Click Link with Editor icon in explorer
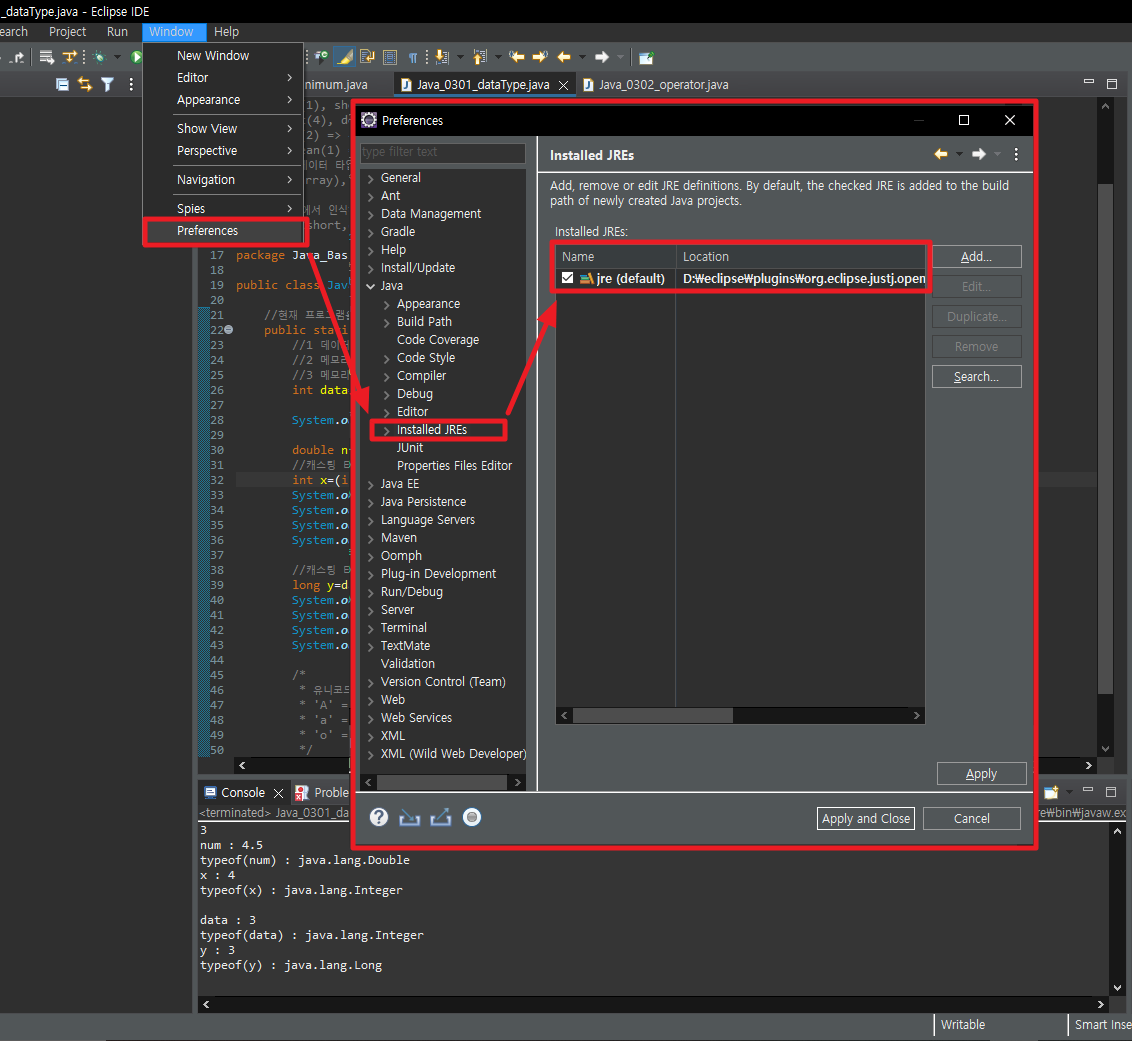 [85, 84]
